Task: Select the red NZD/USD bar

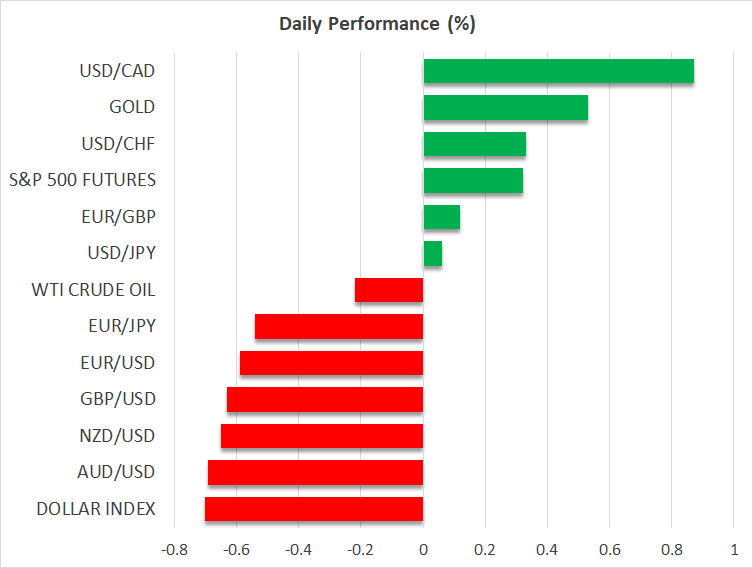Action: [x=322, y=436]
